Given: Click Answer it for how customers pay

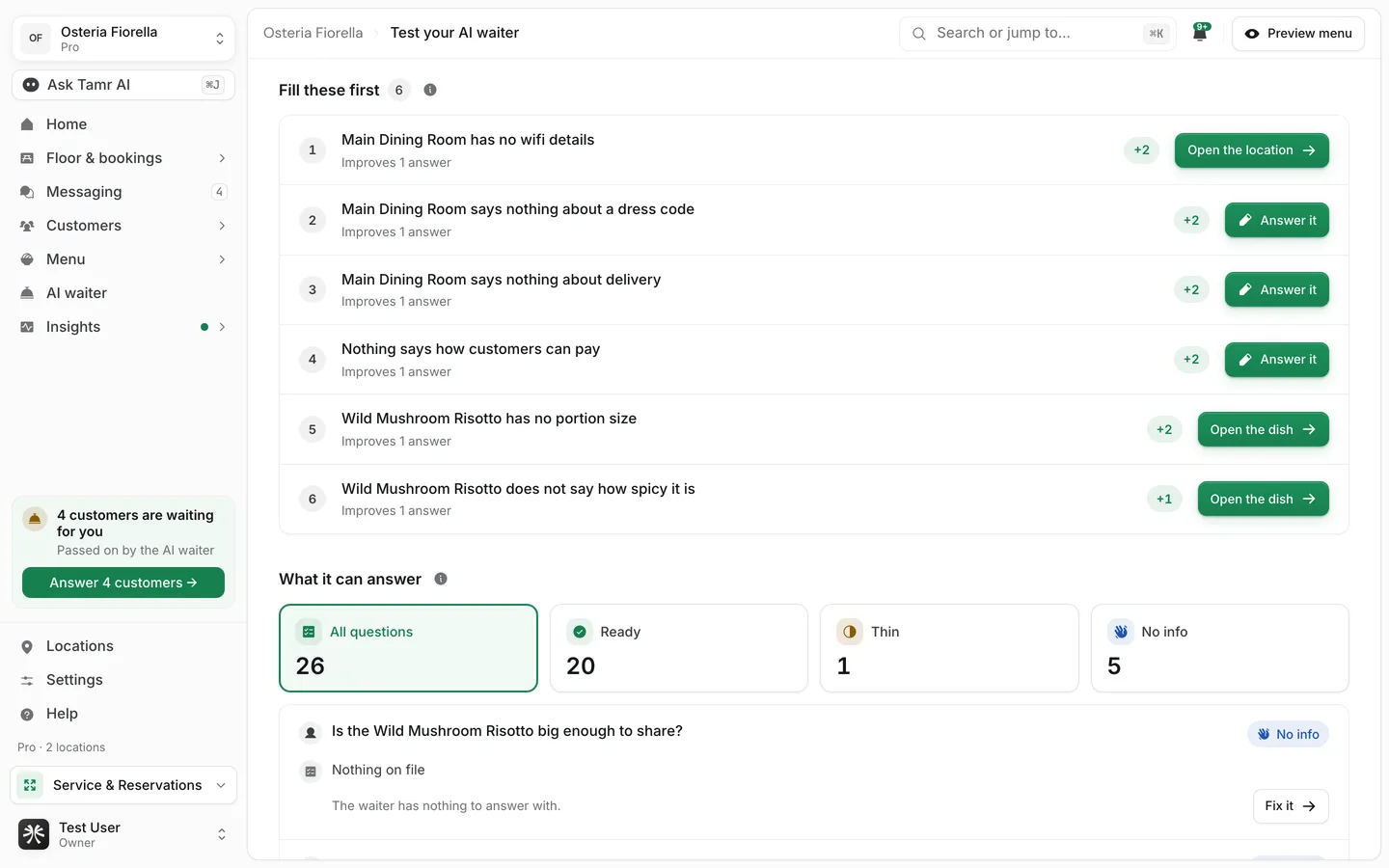Looking at the screenshot, I should click(x=1276, y=360).
